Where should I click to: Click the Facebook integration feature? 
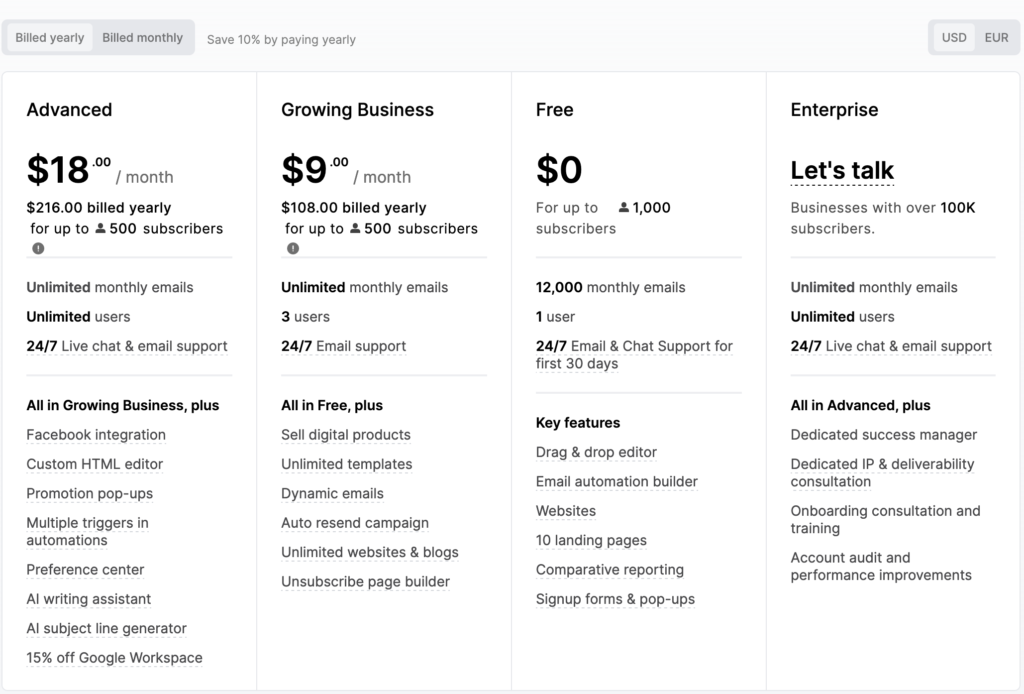coord(96,435)
